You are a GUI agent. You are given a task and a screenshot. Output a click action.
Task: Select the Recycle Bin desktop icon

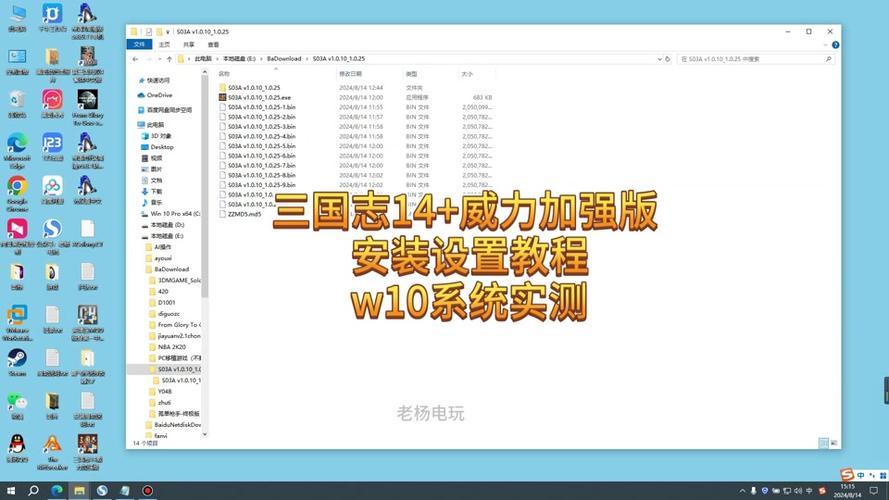click(17, 105)
